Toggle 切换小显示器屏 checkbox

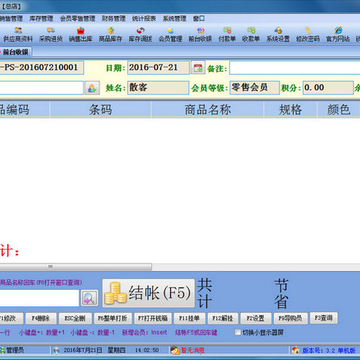click(x=238, y=332)
